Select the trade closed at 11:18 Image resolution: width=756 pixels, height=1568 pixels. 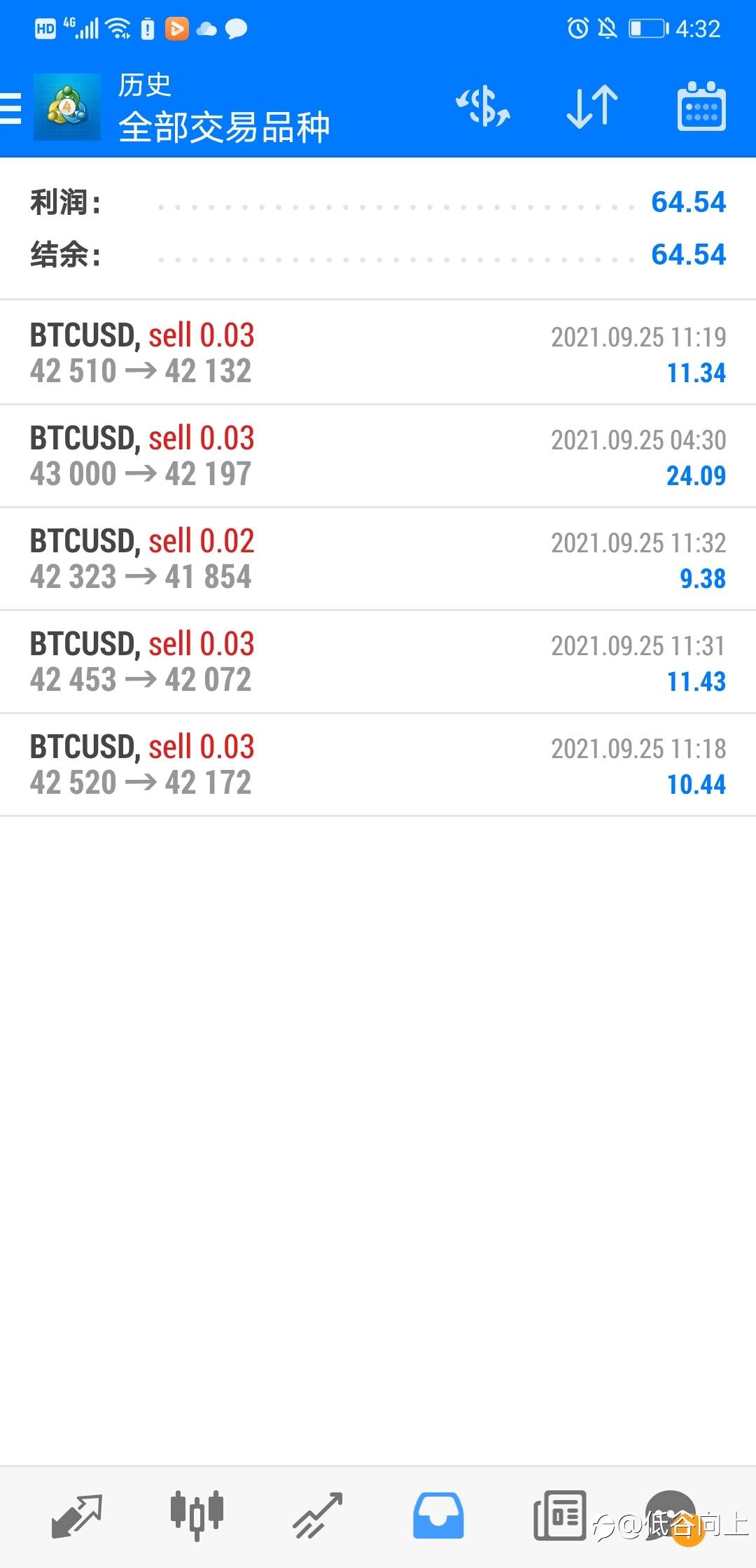pos(378,764)
